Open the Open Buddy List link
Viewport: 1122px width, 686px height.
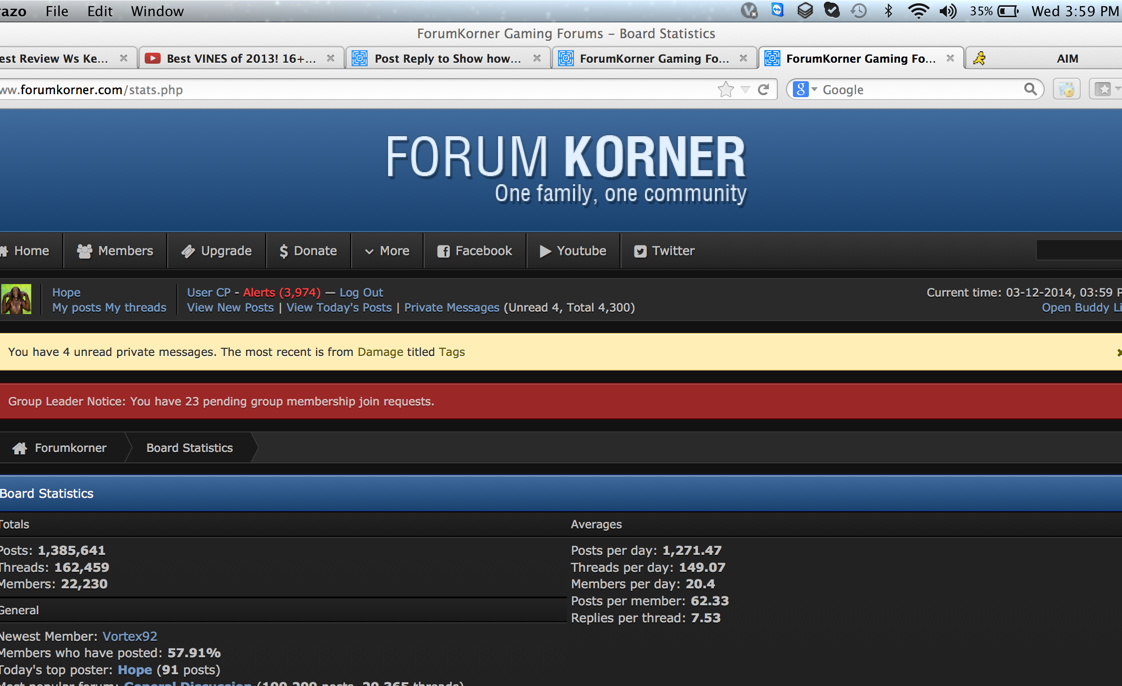point(1081,308)
